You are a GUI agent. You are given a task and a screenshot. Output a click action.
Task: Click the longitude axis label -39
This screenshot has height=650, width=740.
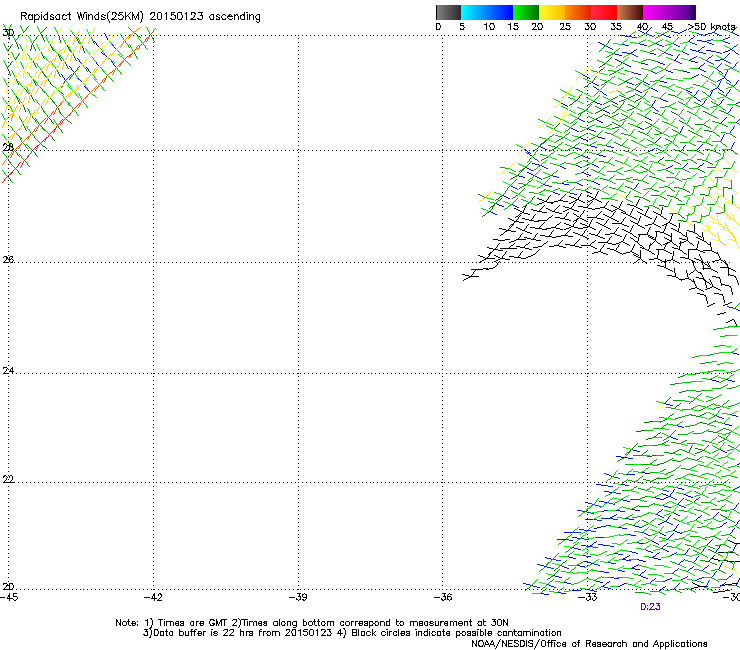tap(298, 597)
